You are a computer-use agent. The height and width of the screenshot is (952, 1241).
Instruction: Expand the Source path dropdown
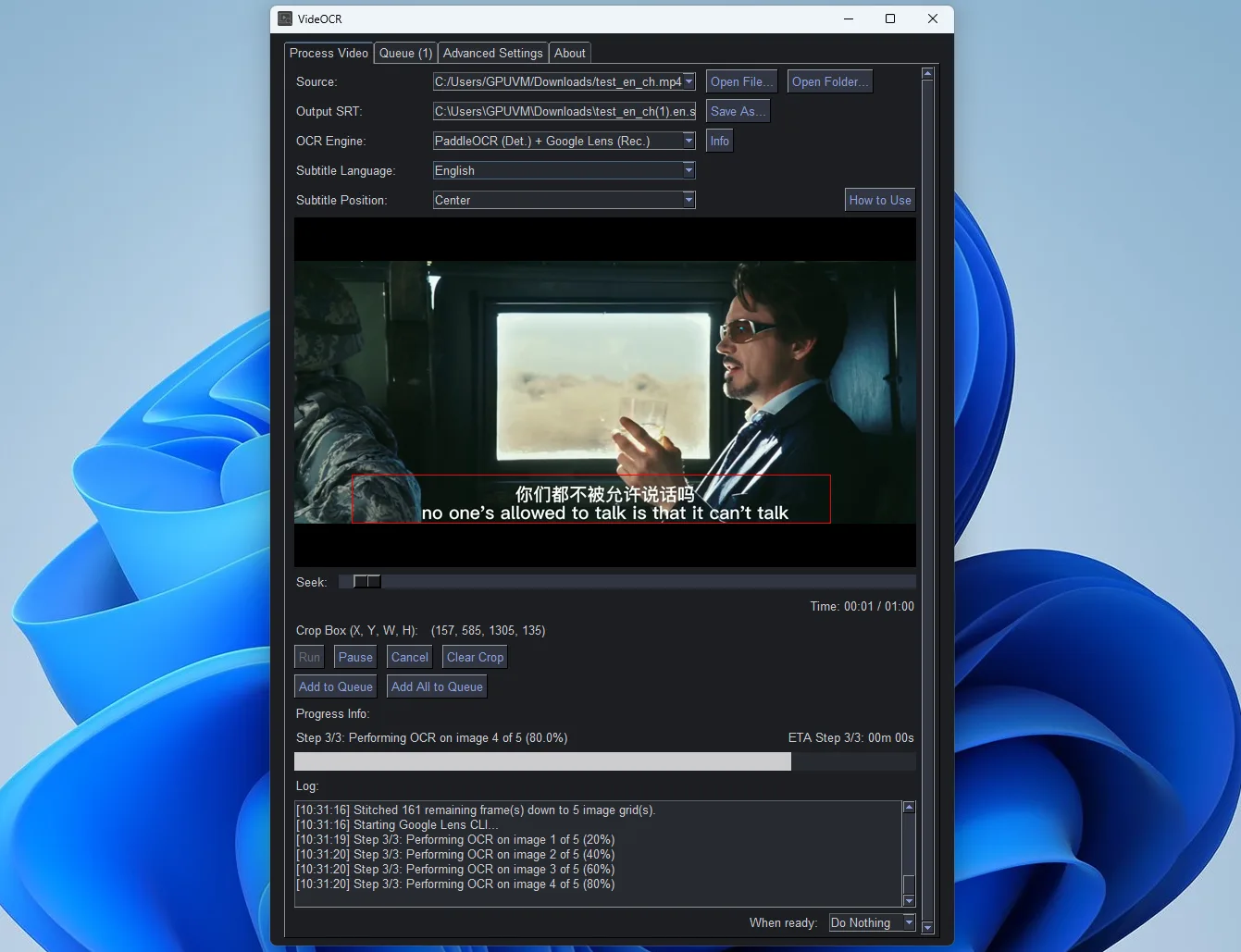[x=689, y=81]
